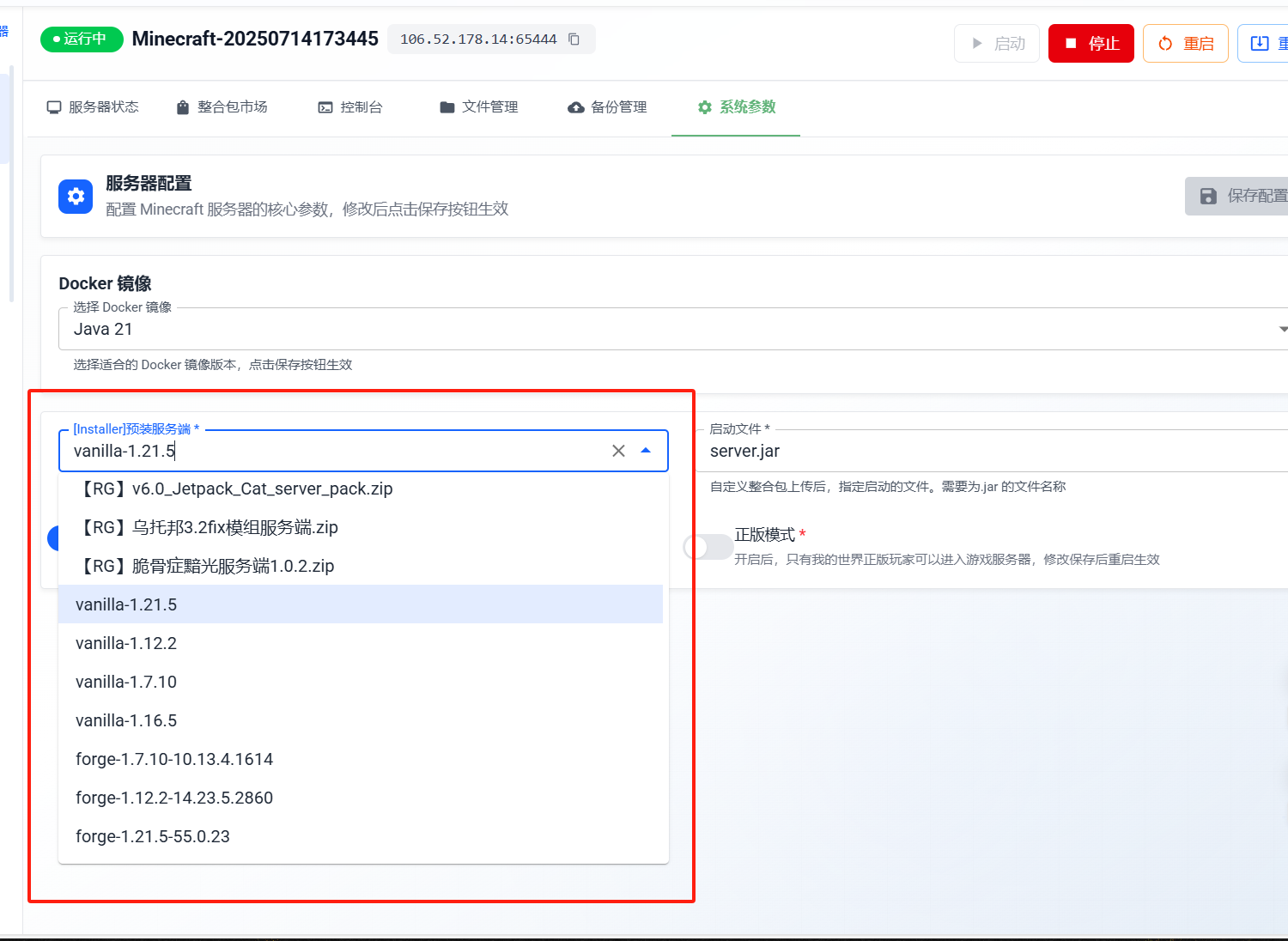Choose vanilla-1.12.2 from the list

tap(361, 643)
